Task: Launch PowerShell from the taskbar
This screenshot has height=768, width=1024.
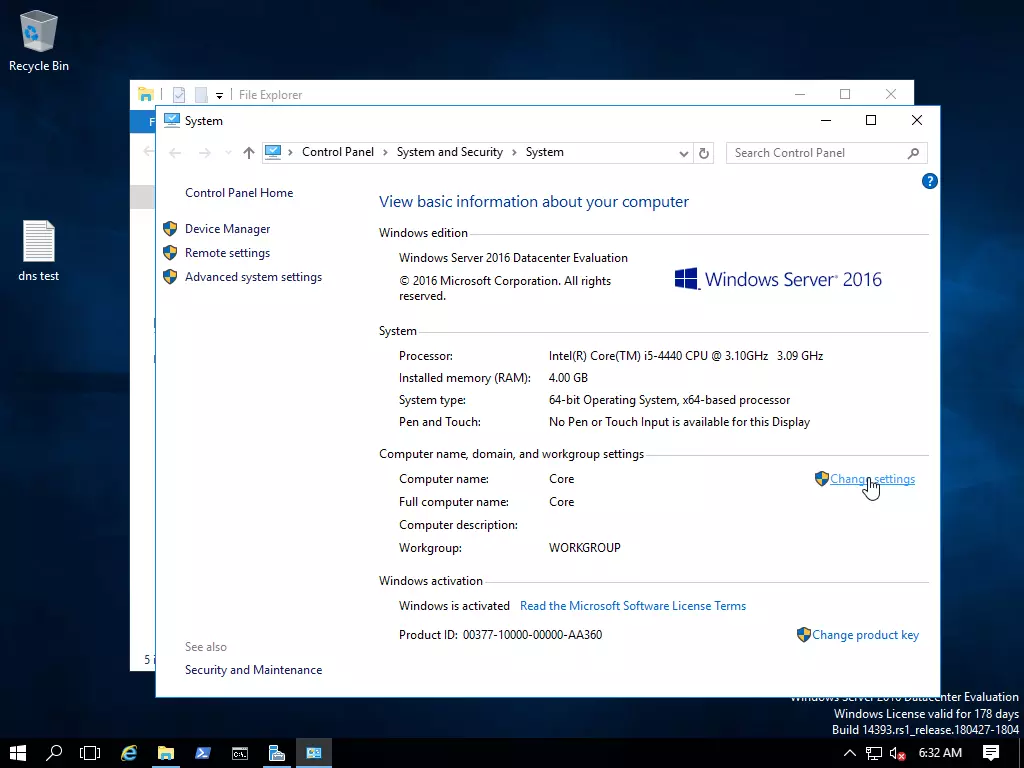Action: point(203,753)
